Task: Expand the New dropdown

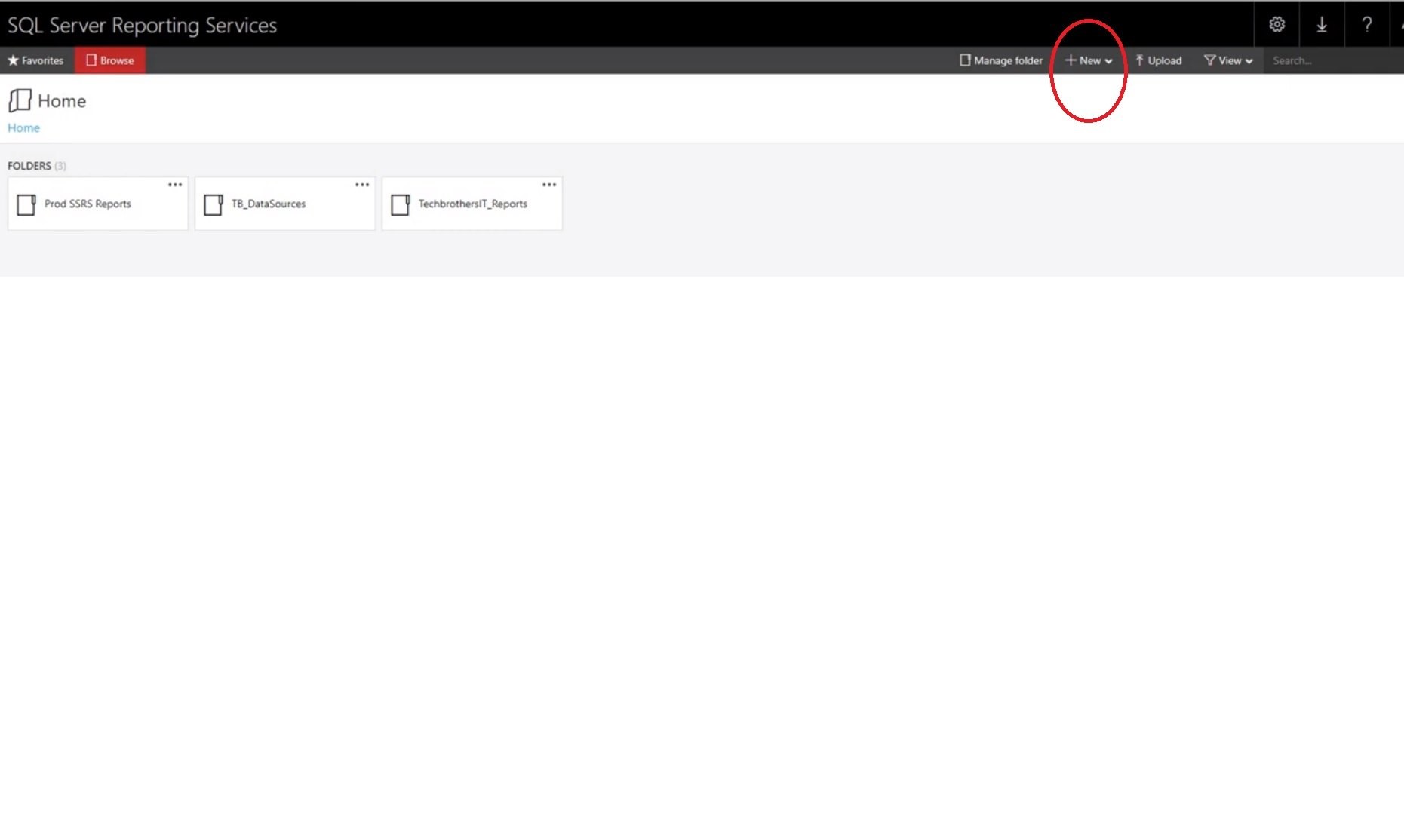Action: pos(1089,60)
